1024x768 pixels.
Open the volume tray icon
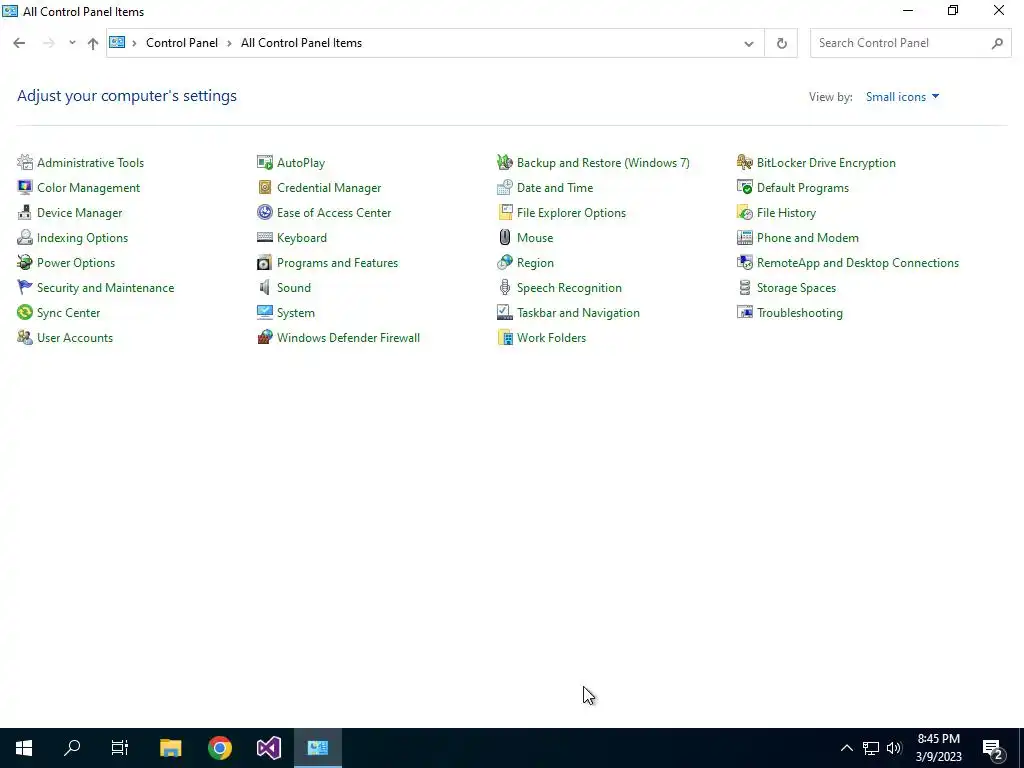pyautogui.click(x=894, y=748)
